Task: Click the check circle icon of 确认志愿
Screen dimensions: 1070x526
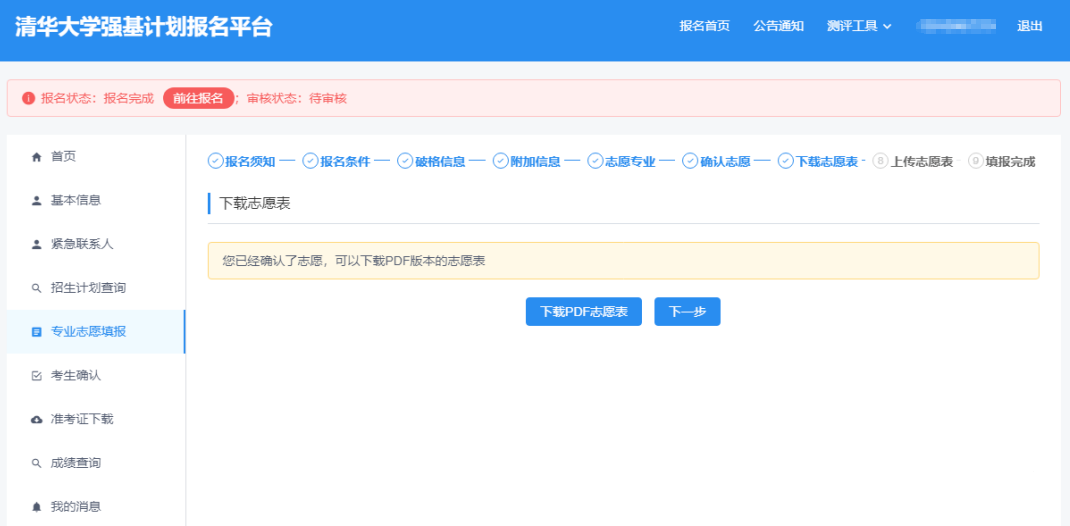Action: [x=691, y=162]
